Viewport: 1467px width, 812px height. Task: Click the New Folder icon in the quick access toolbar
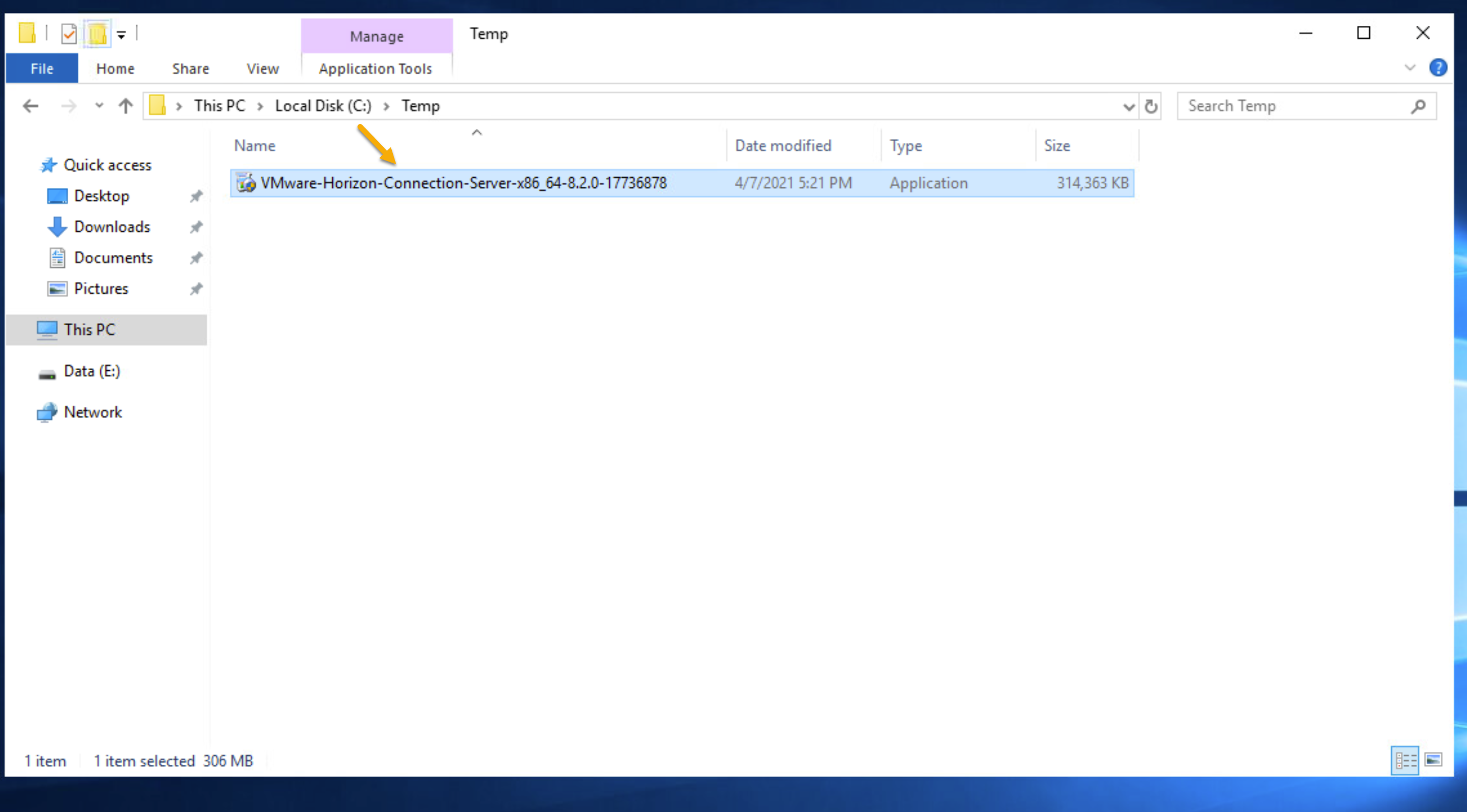click(97, 34)
